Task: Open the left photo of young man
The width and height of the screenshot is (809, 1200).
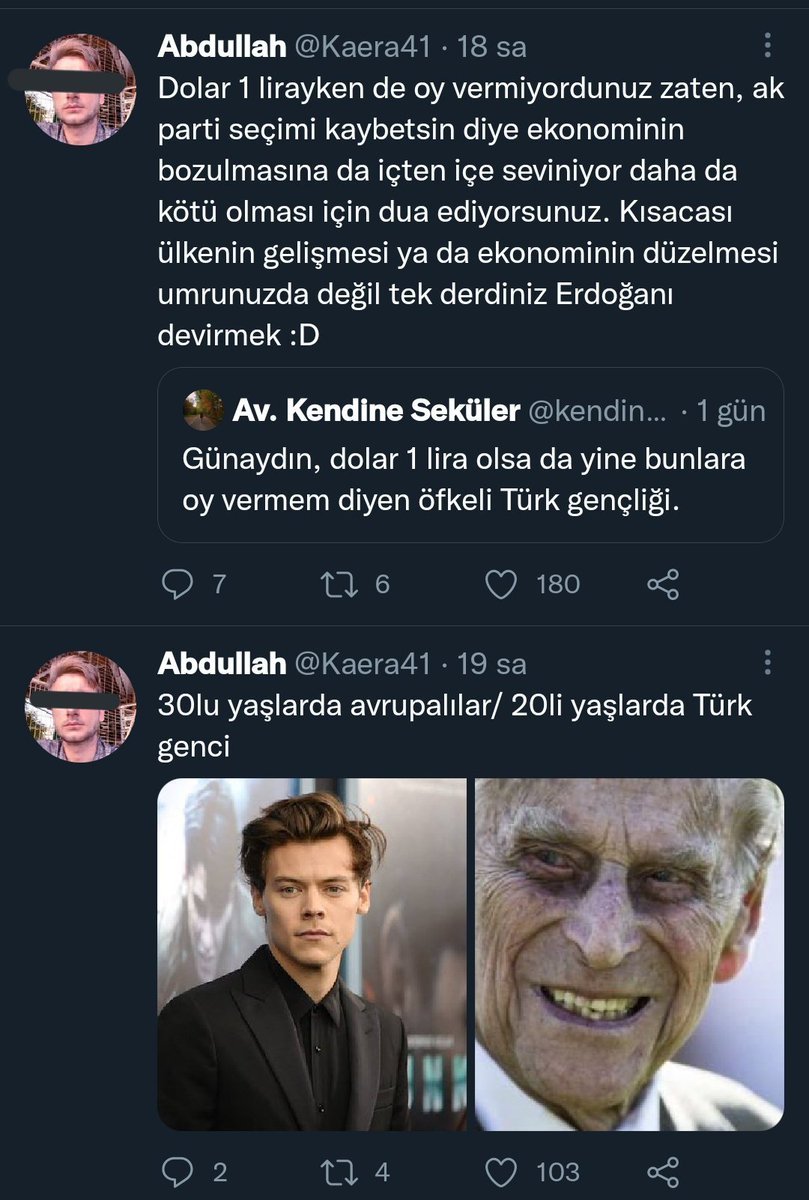Action: [312, 955]
